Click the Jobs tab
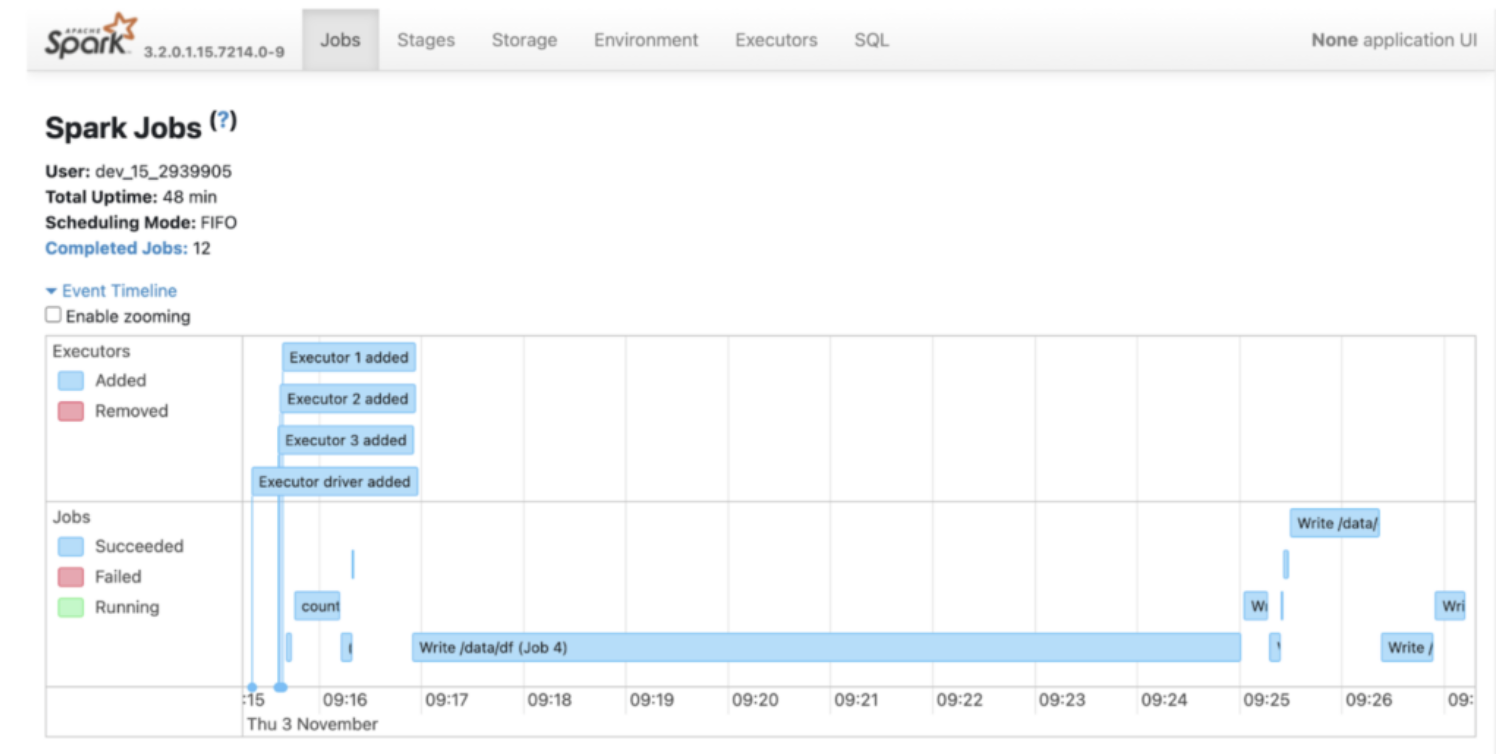The image size is (1504, 754). point(340,41)
